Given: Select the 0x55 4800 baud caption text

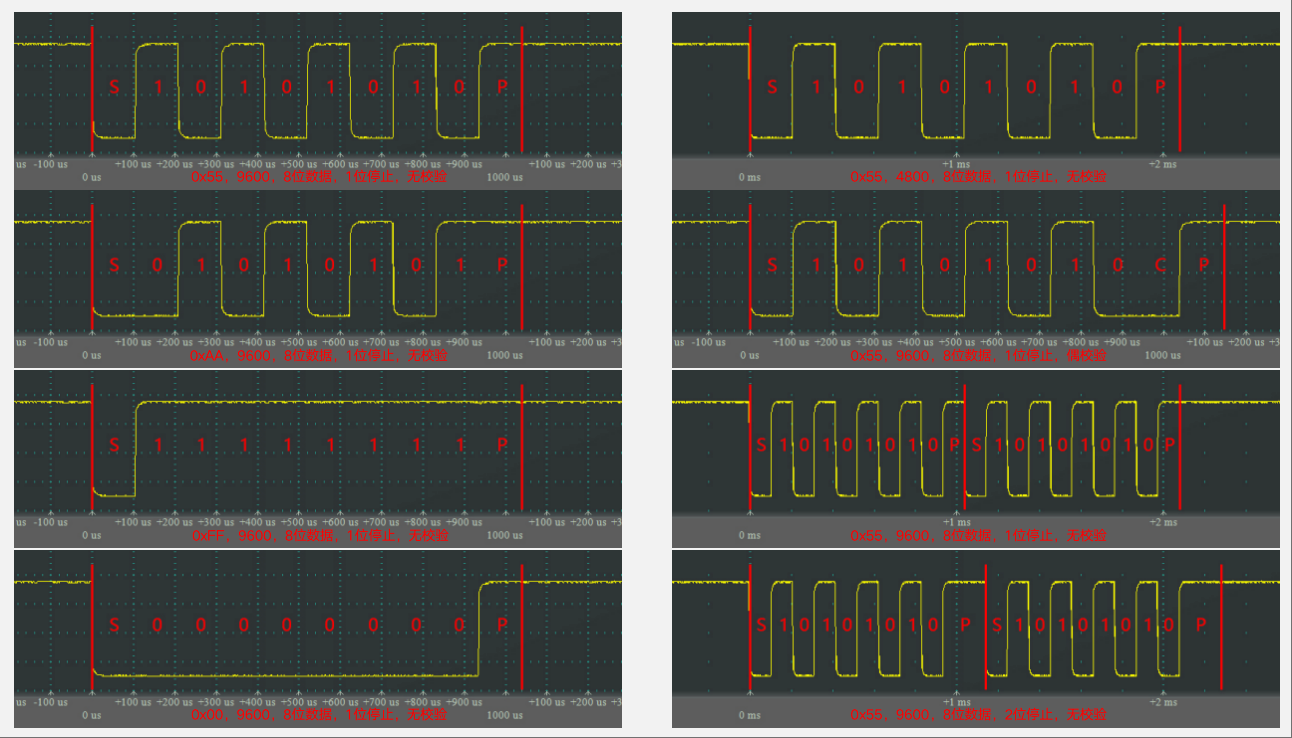Looking at the screenshot, I should [978, 176].
